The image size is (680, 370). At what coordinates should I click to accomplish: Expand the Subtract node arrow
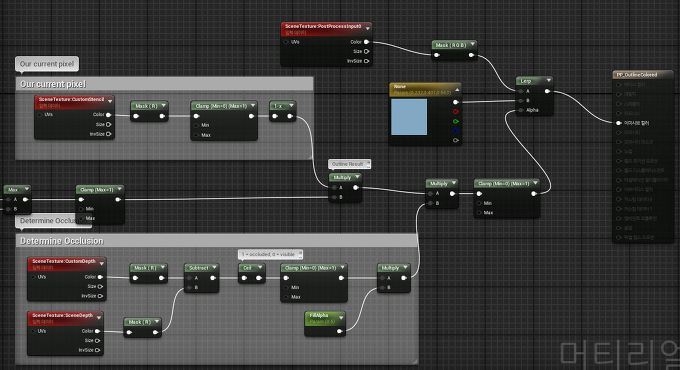214,268
